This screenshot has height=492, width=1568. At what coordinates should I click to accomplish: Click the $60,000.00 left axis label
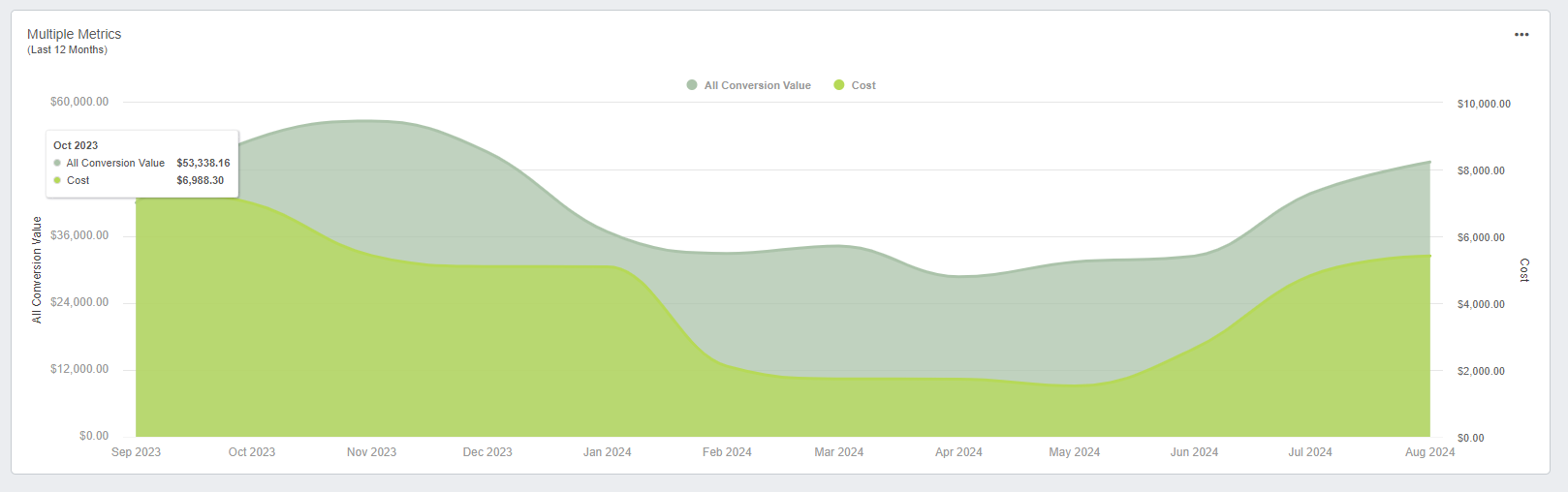click(79, 102)
